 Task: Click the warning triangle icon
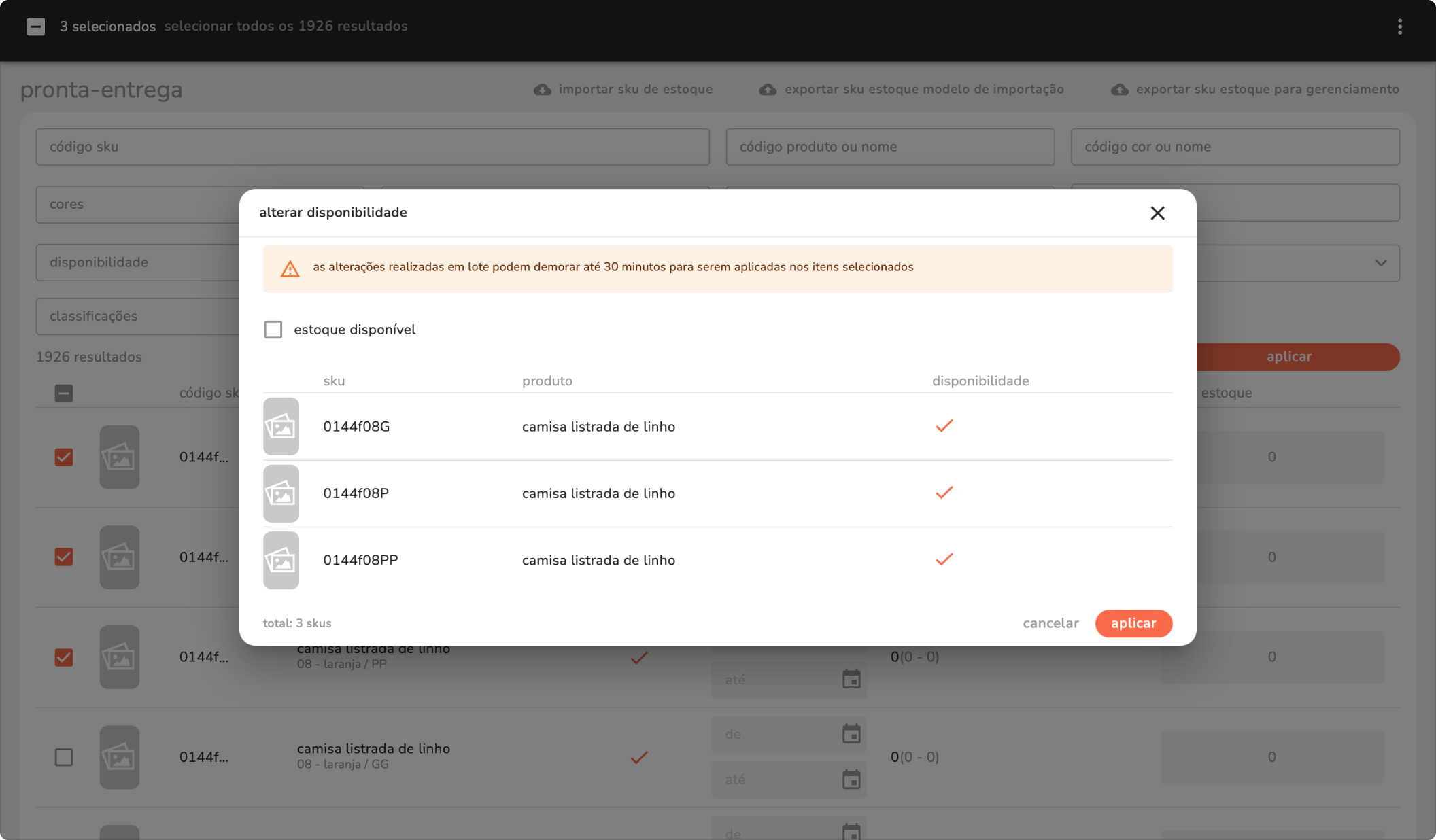click(x=290, y=269)
